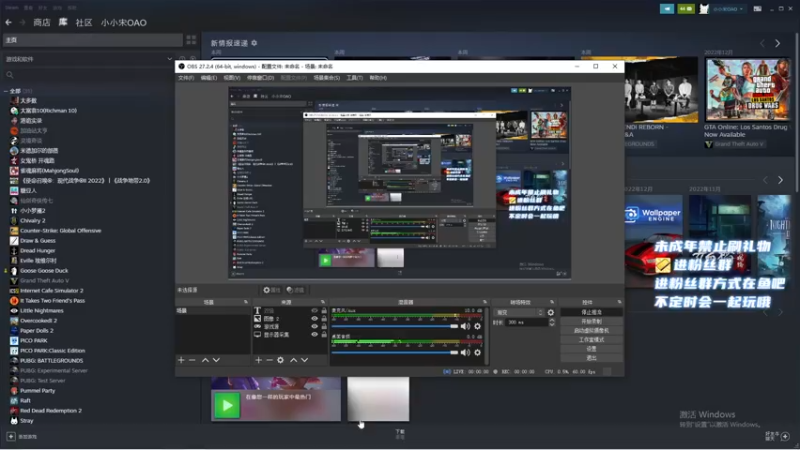Toggle visibility of the 图像 2 source

coord(314,318)
